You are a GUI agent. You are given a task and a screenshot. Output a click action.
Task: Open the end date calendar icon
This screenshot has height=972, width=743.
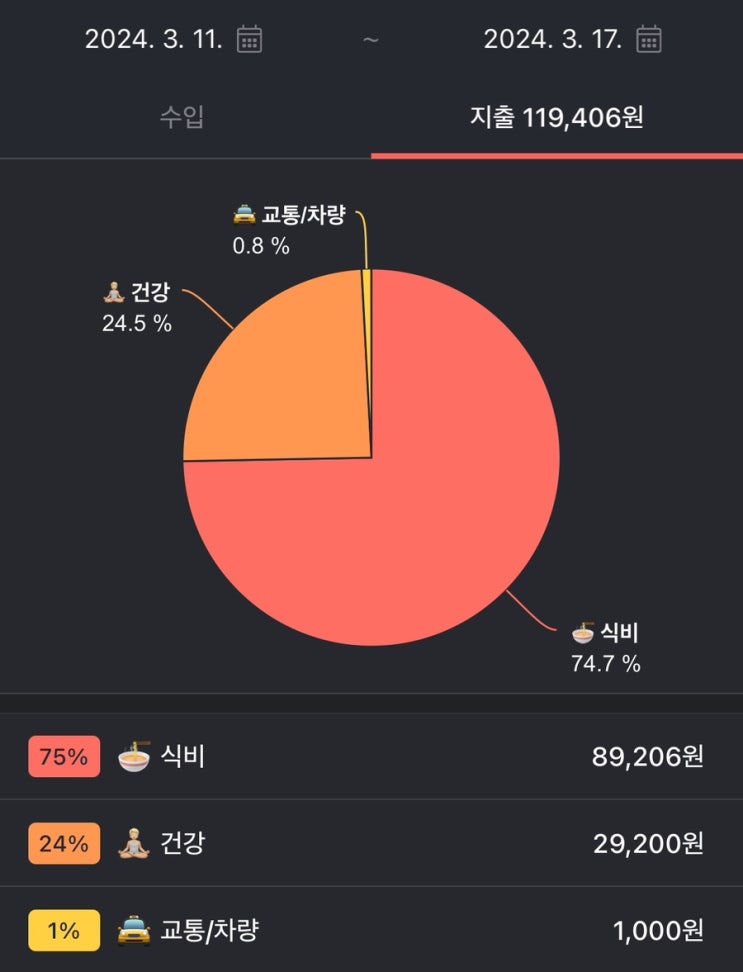click(649, 39)
